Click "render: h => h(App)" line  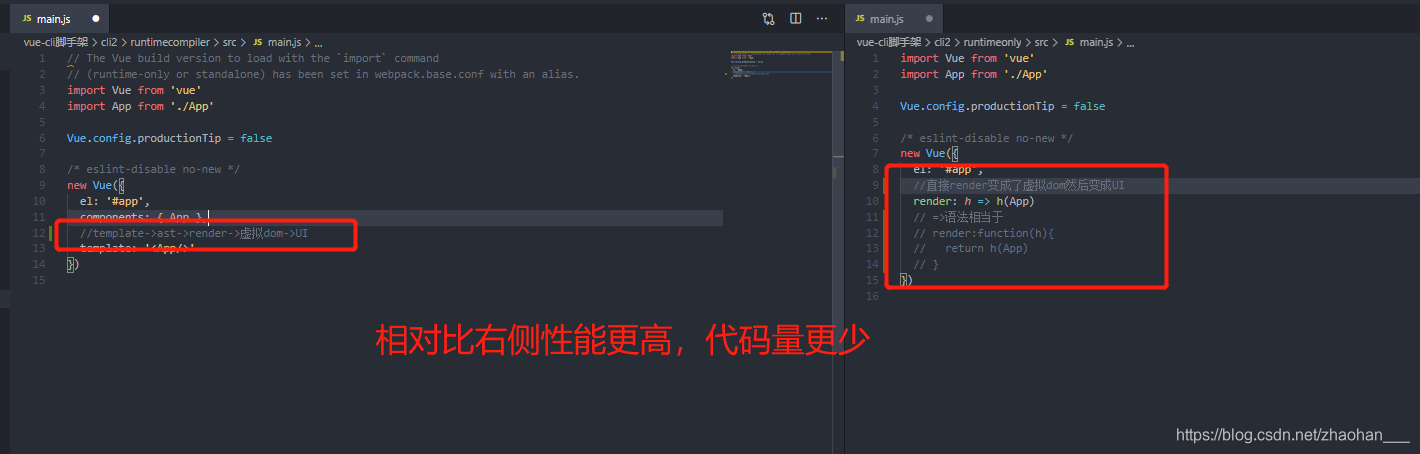(973, 201)
